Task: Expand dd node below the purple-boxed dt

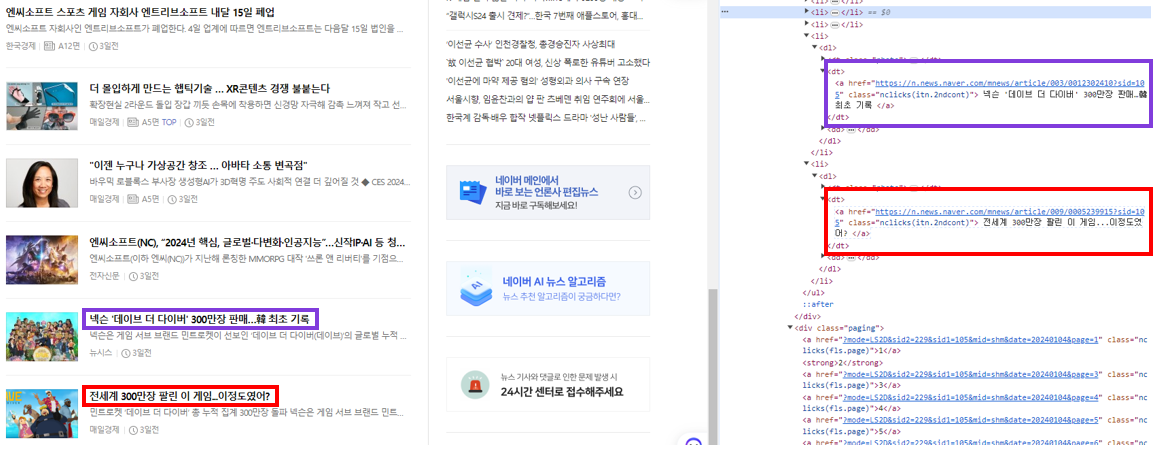Action: click(824, 129)
